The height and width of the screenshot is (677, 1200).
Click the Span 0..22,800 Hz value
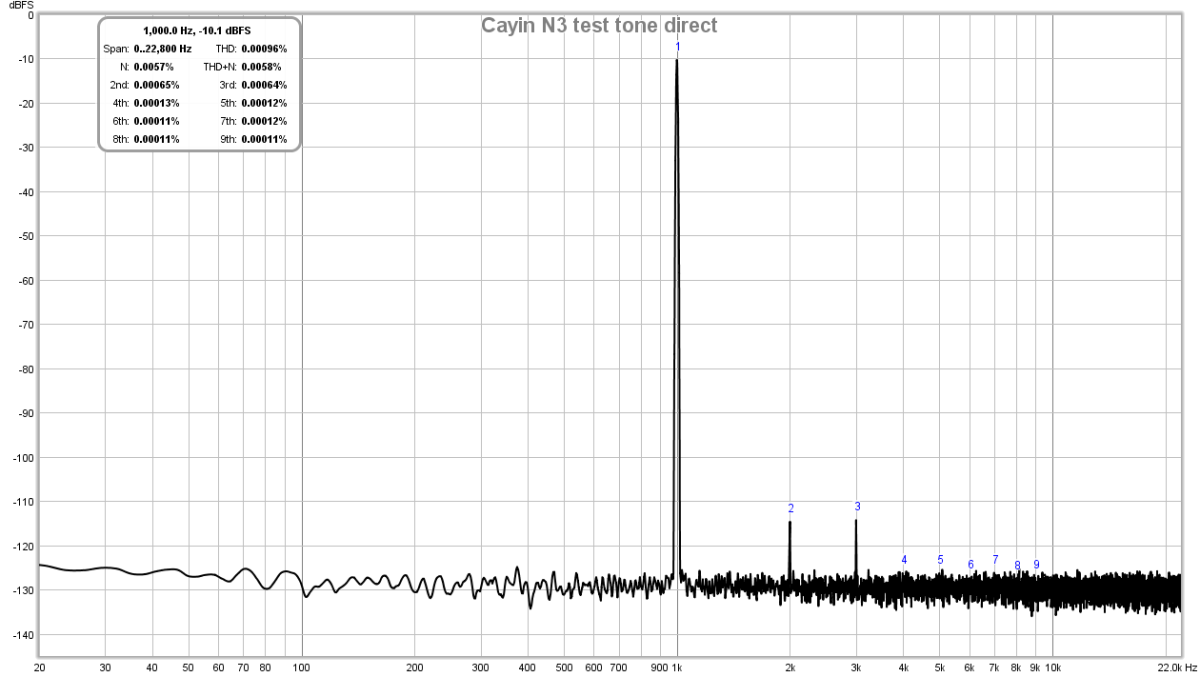162,48
